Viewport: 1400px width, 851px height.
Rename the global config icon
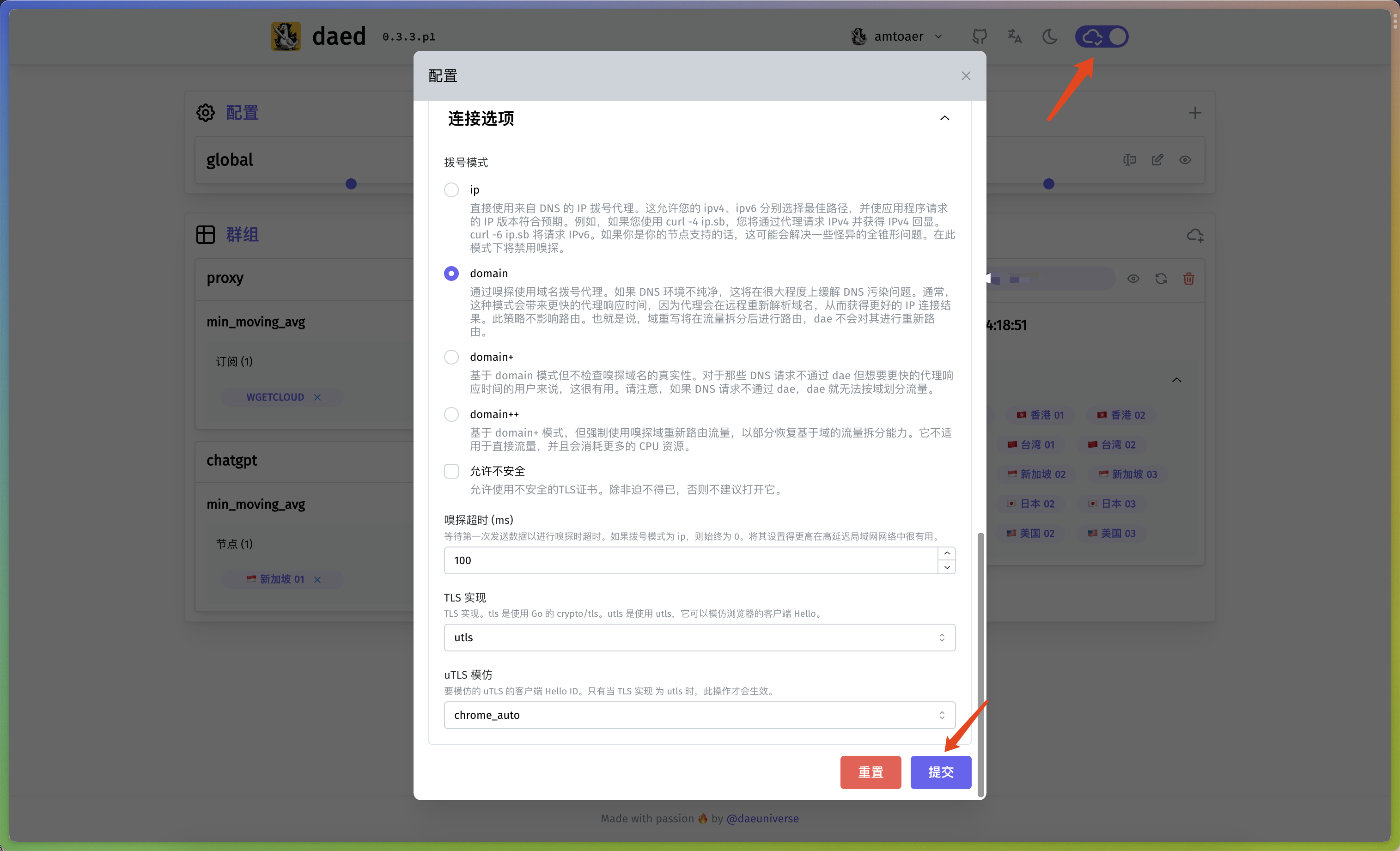(x=1130, y=160)
